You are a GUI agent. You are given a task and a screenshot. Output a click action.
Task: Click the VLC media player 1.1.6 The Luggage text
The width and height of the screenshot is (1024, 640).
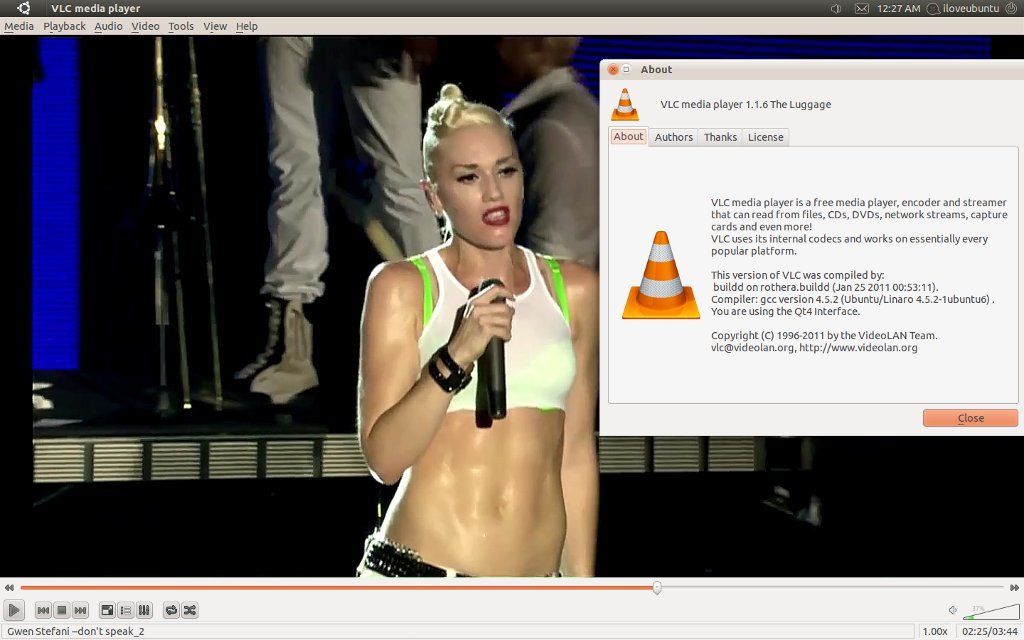click(x=746, y=104)
